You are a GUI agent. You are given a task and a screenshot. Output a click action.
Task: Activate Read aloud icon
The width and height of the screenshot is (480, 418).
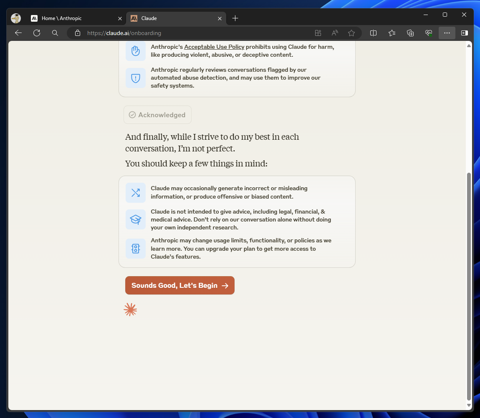coord(335,33)
